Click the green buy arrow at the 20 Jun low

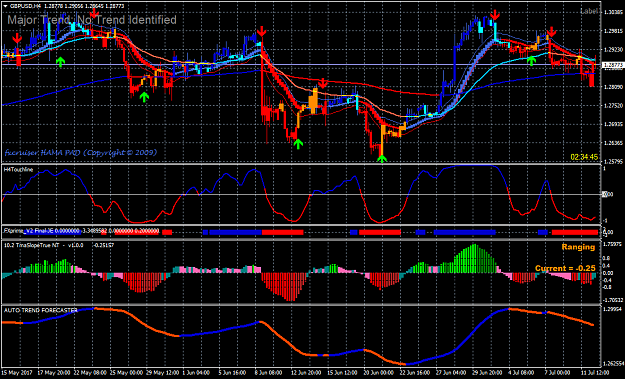[382, 159]
